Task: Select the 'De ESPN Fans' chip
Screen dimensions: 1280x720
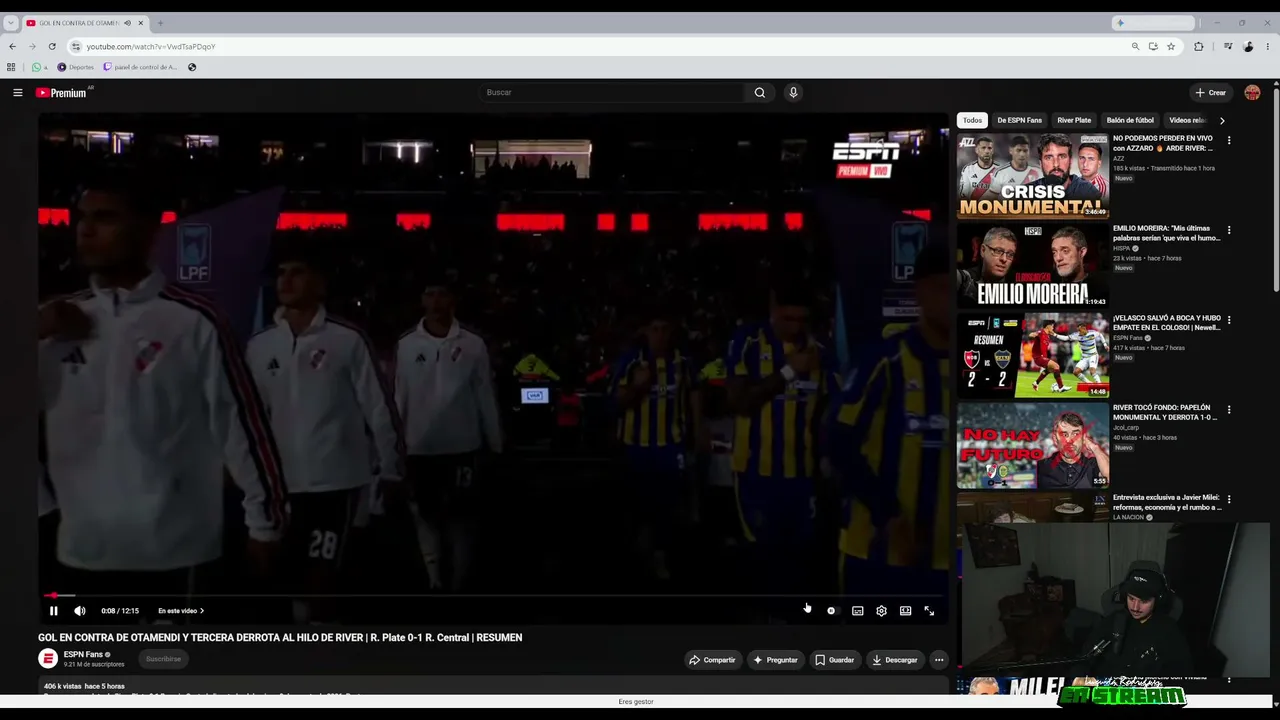Action: [1019, 120]
